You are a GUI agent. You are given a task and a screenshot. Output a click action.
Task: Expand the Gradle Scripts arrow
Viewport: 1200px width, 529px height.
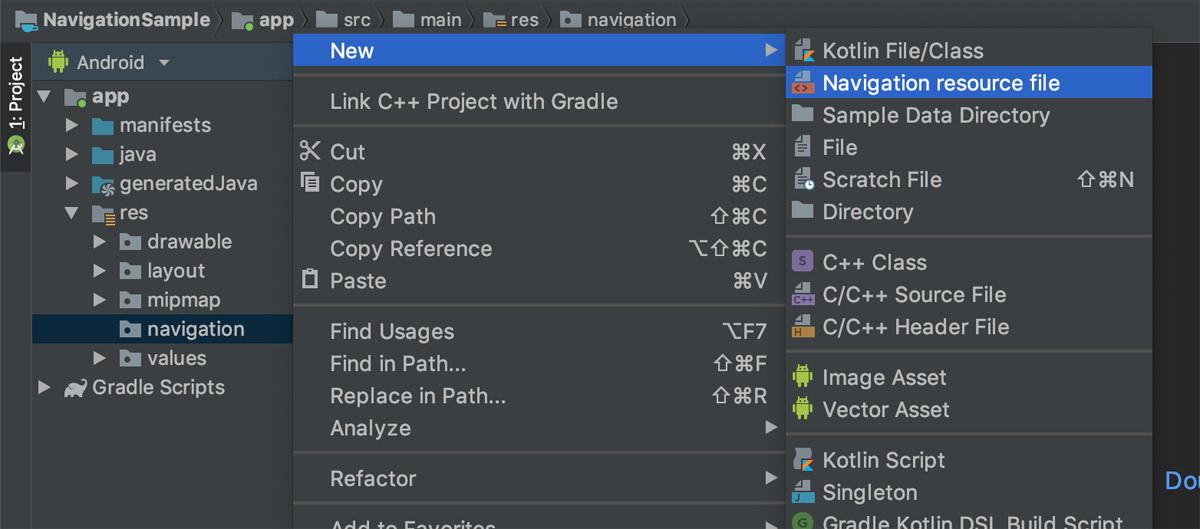pos(44,388)
